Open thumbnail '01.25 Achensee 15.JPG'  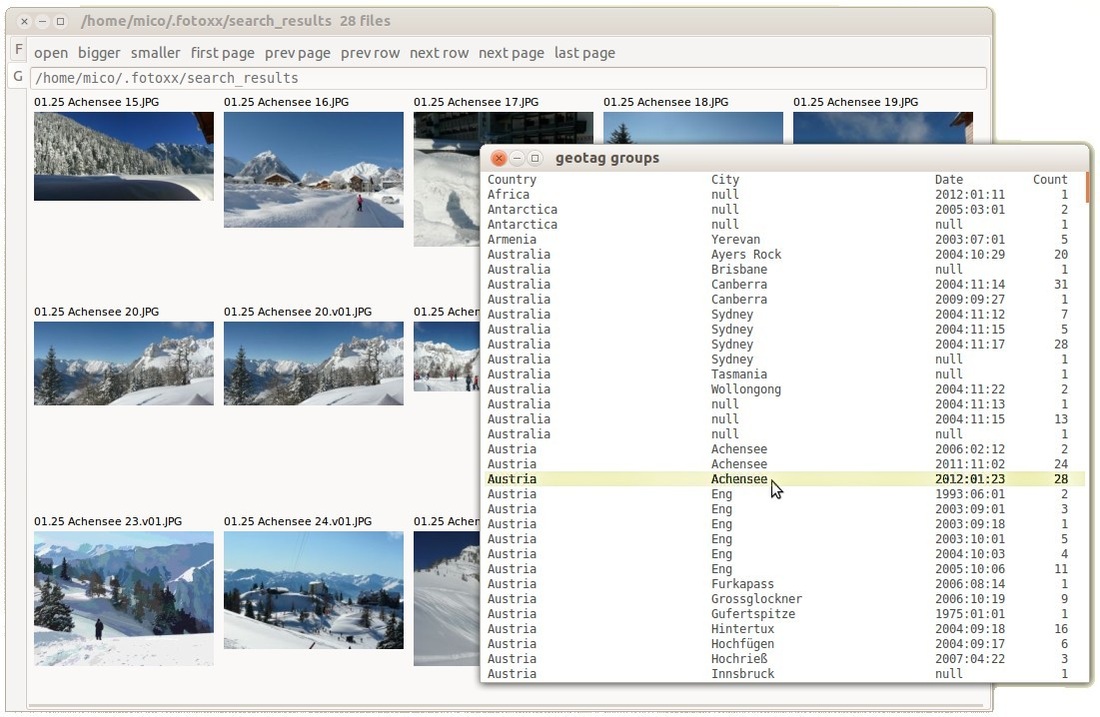click(x=123, y=156)
